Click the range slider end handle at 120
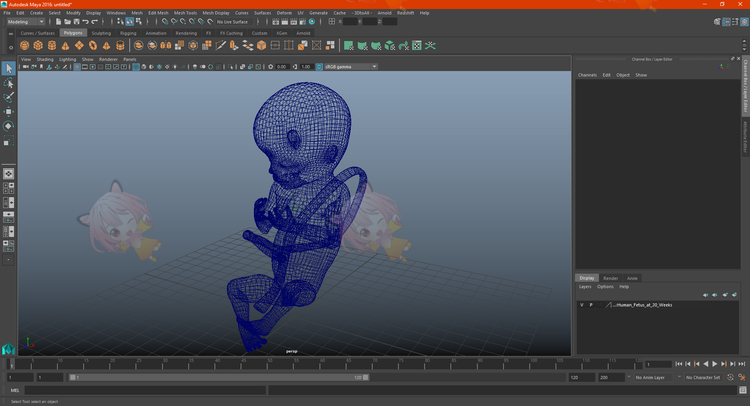Image resolution: width=750 pixels, height=406 pixels. (x=366, y=377)
